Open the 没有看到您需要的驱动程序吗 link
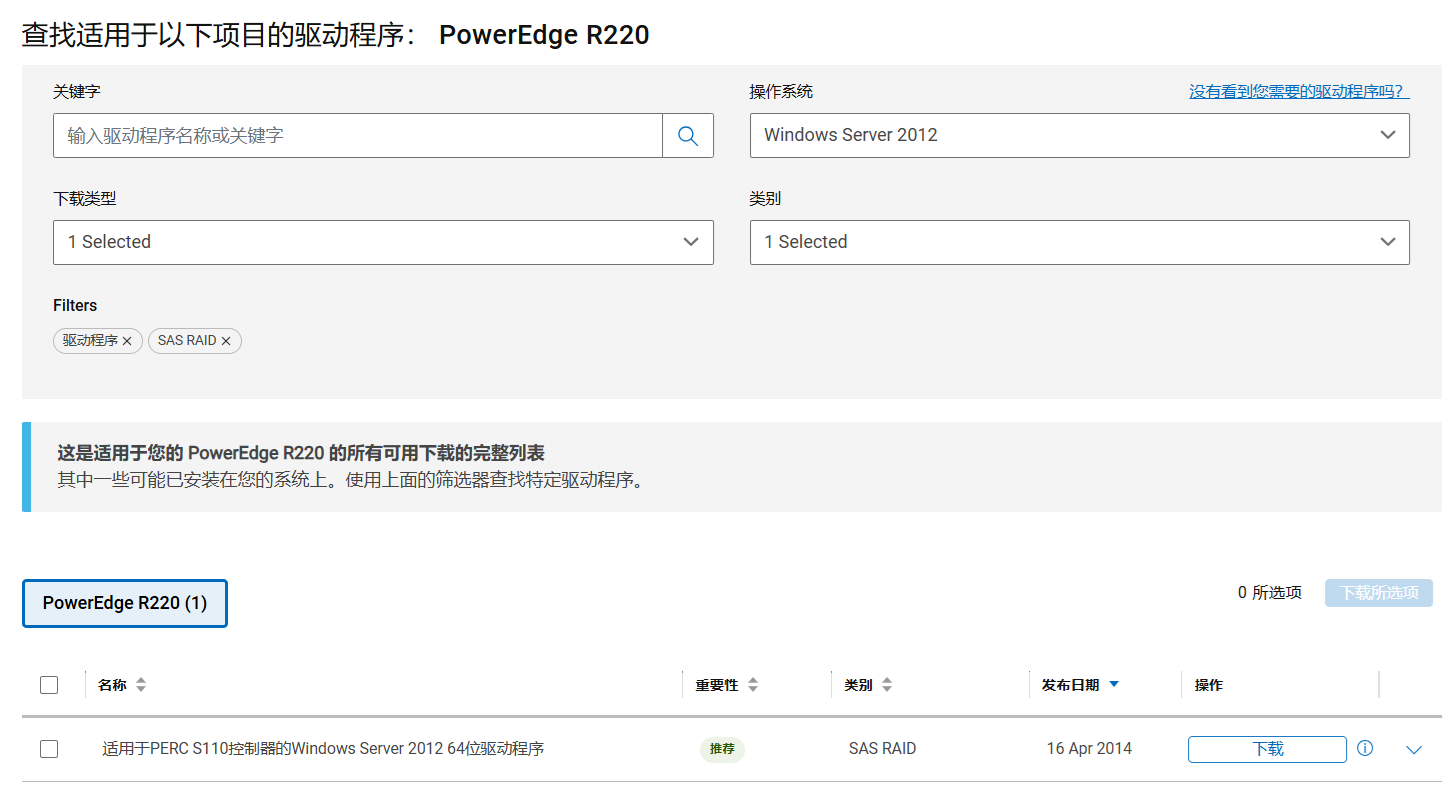 (x=1297, y=91)
